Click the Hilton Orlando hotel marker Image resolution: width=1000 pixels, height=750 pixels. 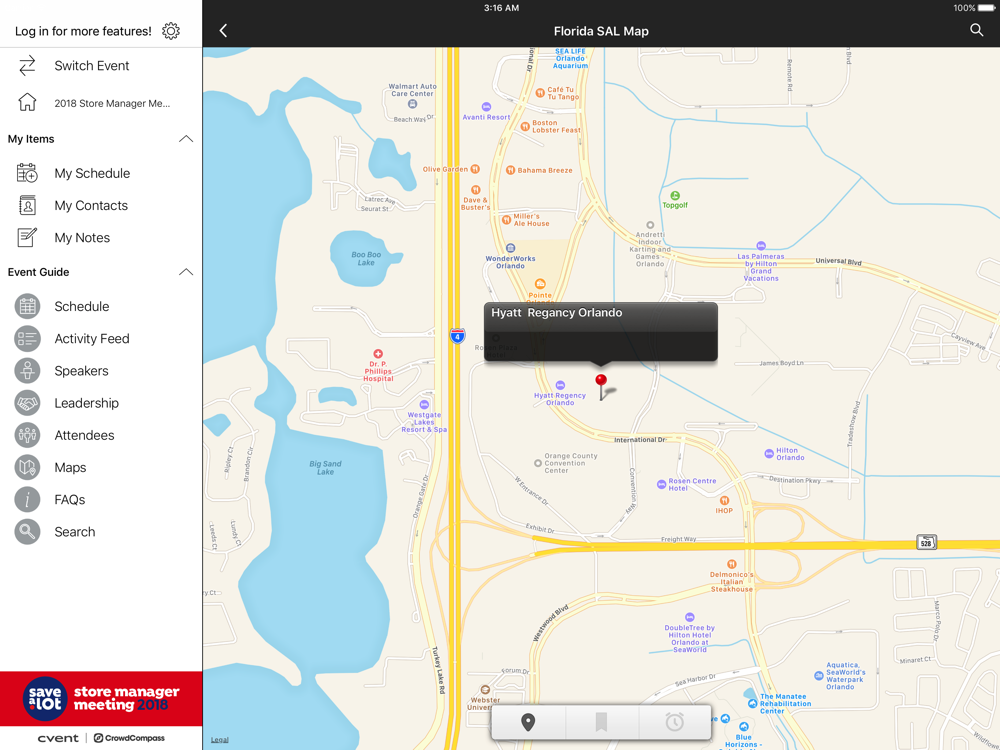[768, 454]
